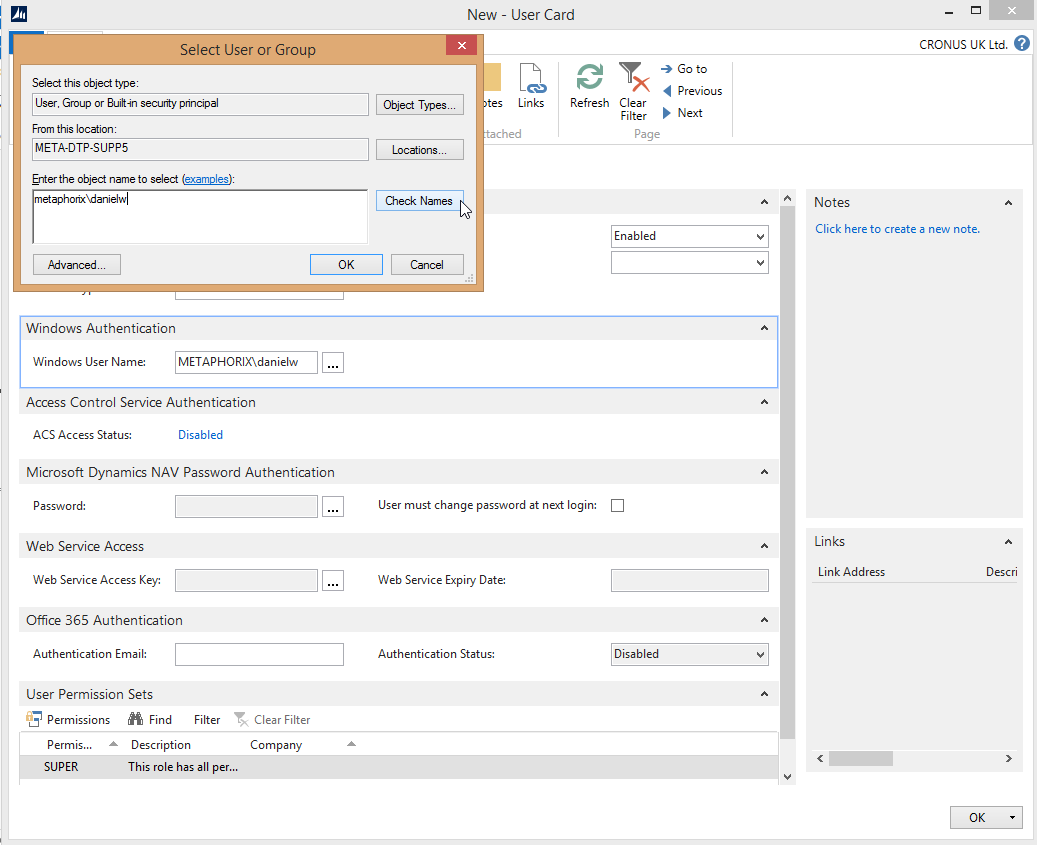Click the main page vertical scrollbar thumb
Screen dimensions: 1037x845
(787, 473)
